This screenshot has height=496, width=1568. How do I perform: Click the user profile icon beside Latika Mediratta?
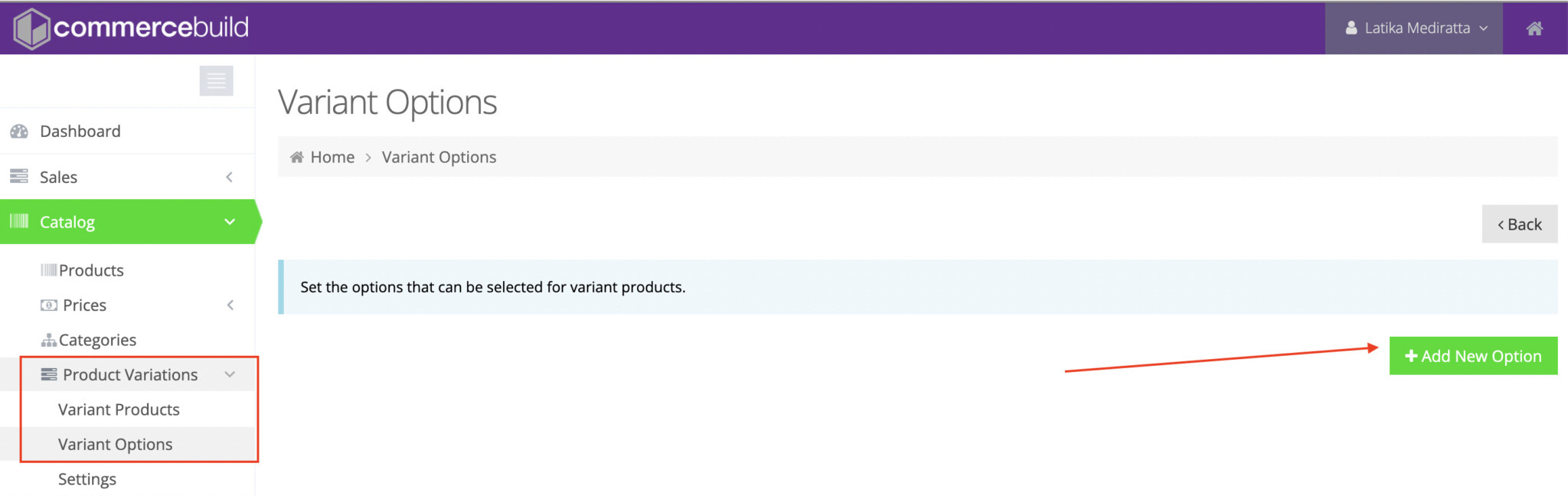pos(1350,28)
